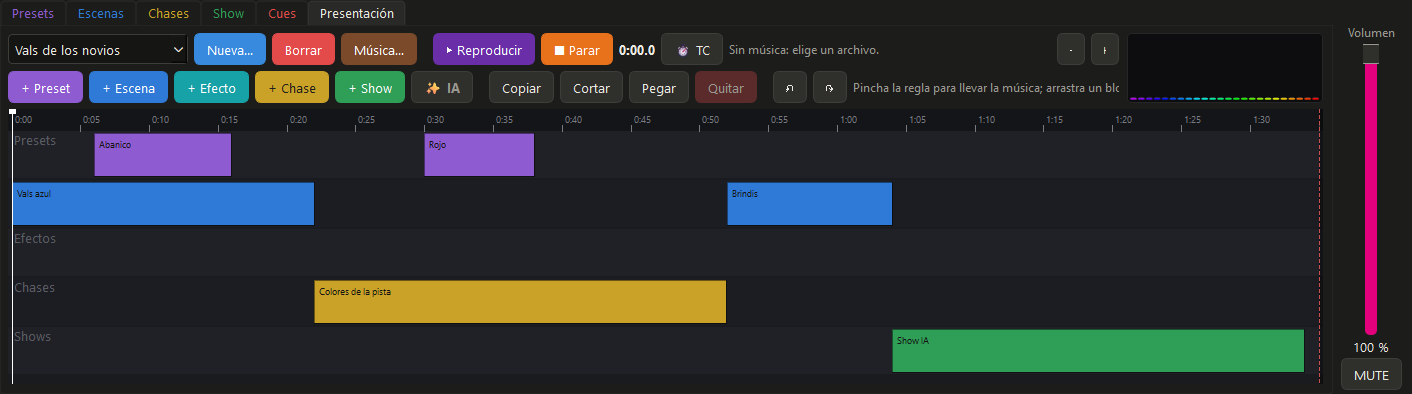Select the Show IA block
1412x394 pixels.
tap(1098, 351)
